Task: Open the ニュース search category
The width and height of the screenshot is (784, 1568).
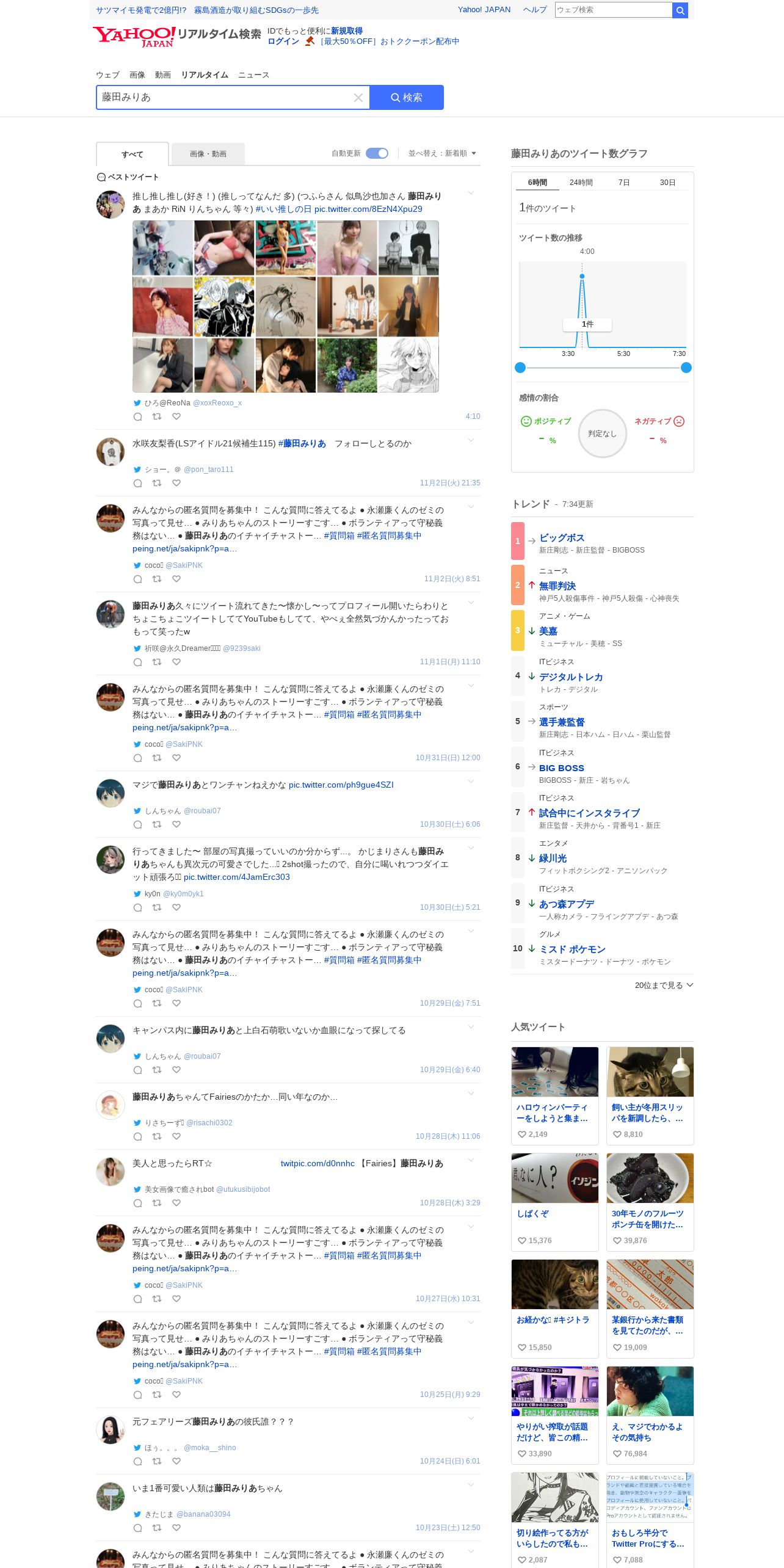Action: click(253, 75)
